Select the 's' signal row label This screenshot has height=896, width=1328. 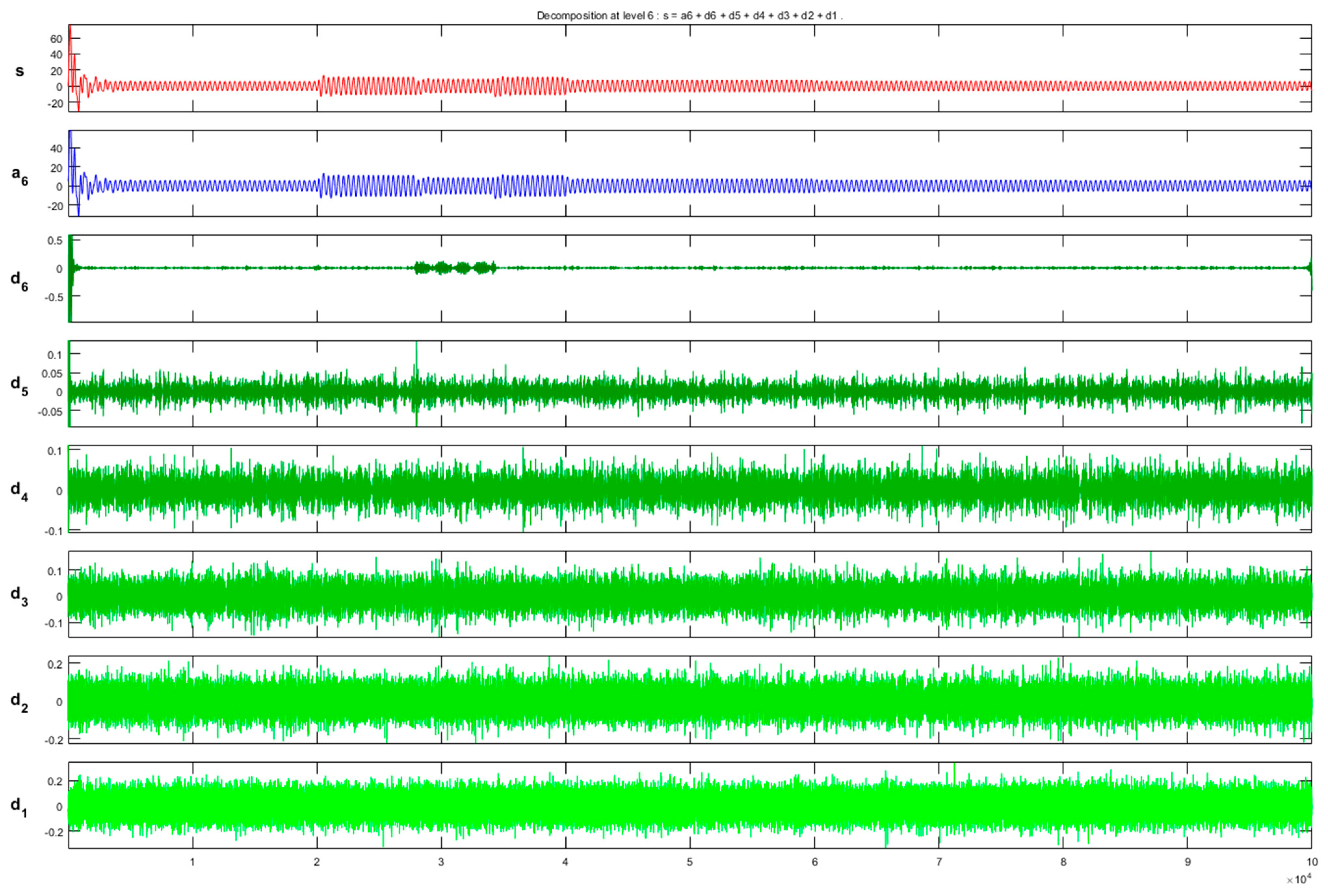(20, 71)
